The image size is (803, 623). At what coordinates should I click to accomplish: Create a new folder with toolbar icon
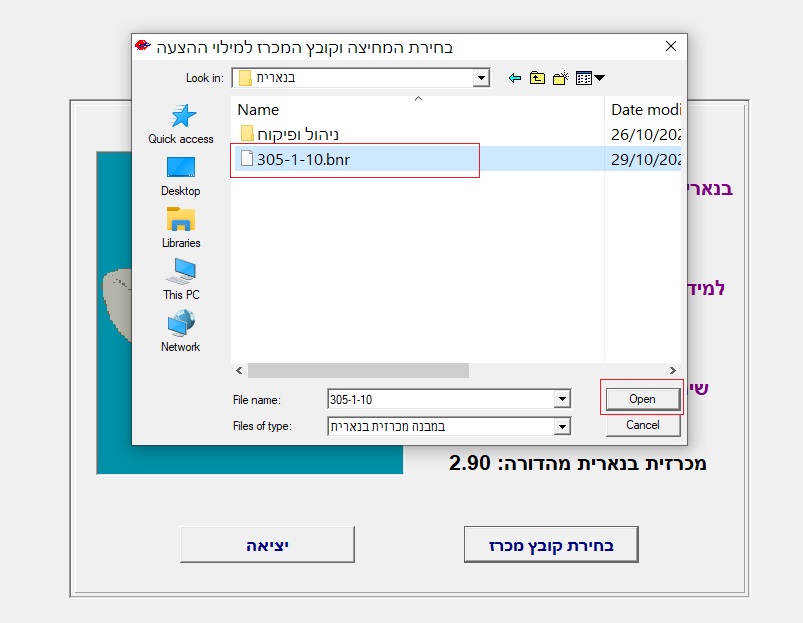[561, 78]
